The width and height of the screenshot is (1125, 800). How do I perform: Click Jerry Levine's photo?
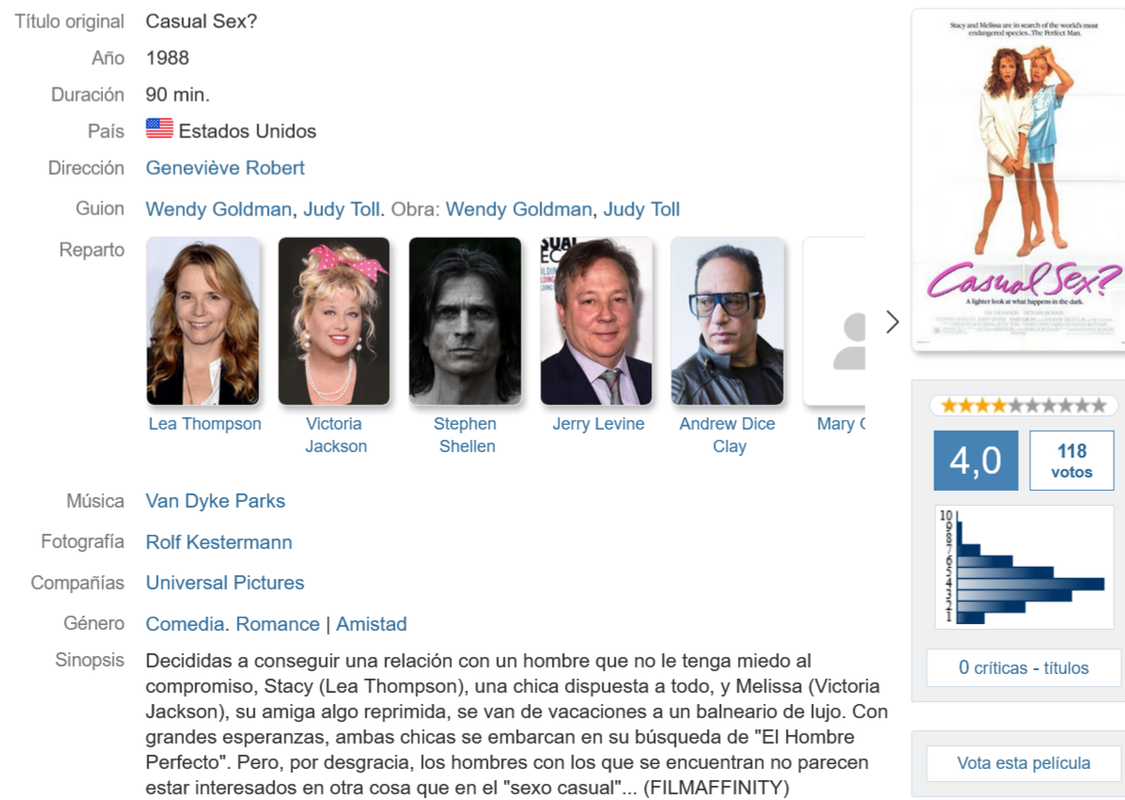click(x=596, y=321)
